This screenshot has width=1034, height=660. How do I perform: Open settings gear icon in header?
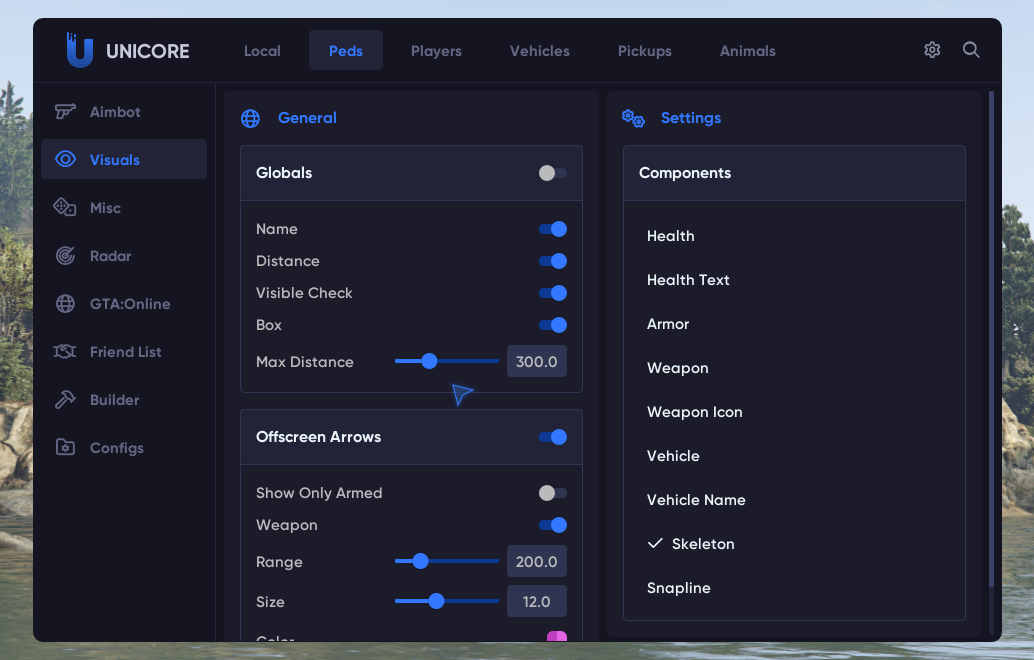pos(932,50)
